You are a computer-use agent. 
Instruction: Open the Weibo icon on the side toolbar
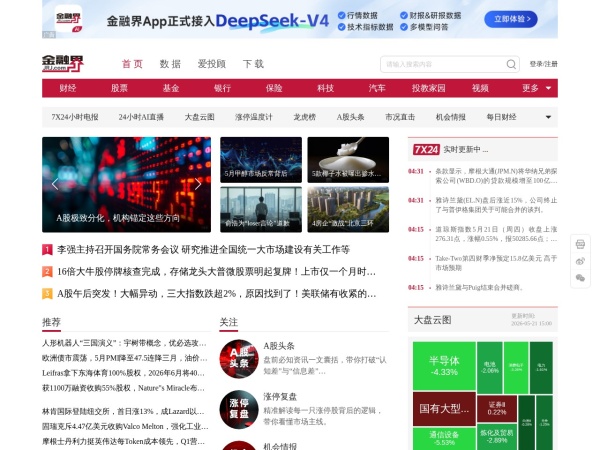click(580, 261)
